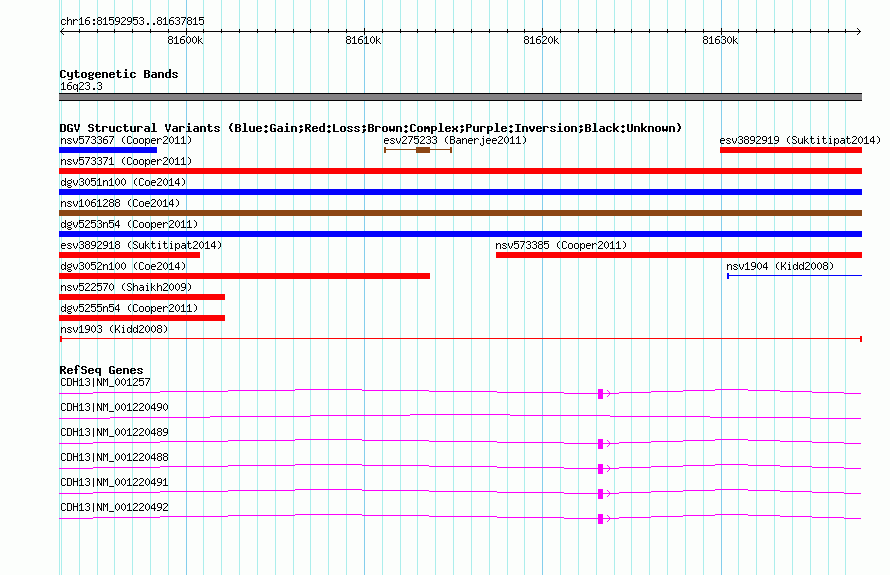The height and width of the screenshot is (575, 890).
Task: Click the nsv573367 (Cooper2011) variant label
Action: [x=126, y=140]
